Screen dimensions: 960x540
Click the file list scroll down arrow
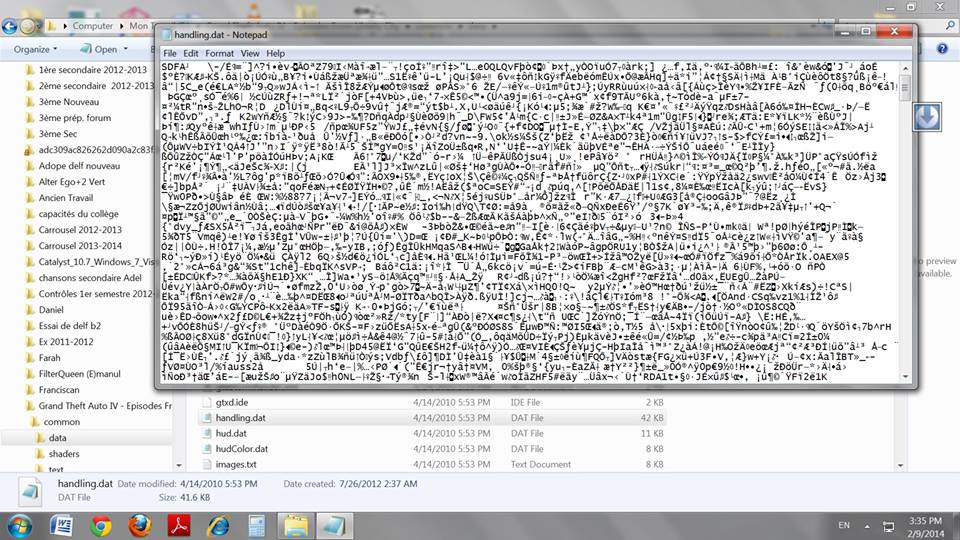point(900,465)
